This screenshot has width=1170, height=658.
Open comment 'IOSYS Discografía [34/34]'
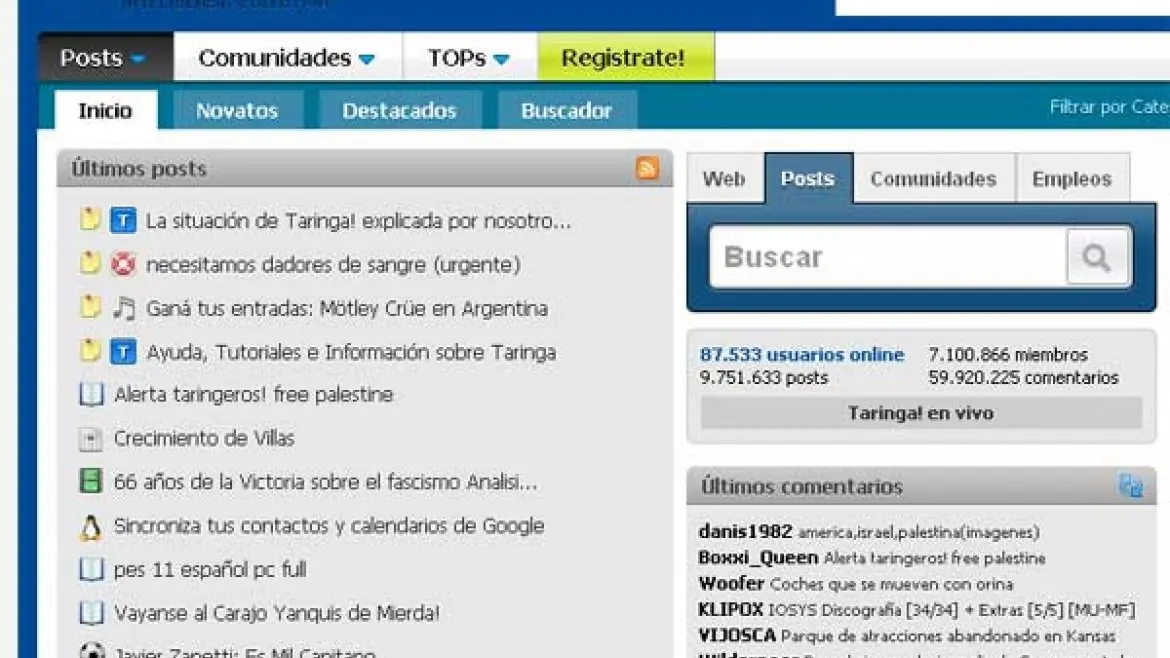tap(952, 610)
